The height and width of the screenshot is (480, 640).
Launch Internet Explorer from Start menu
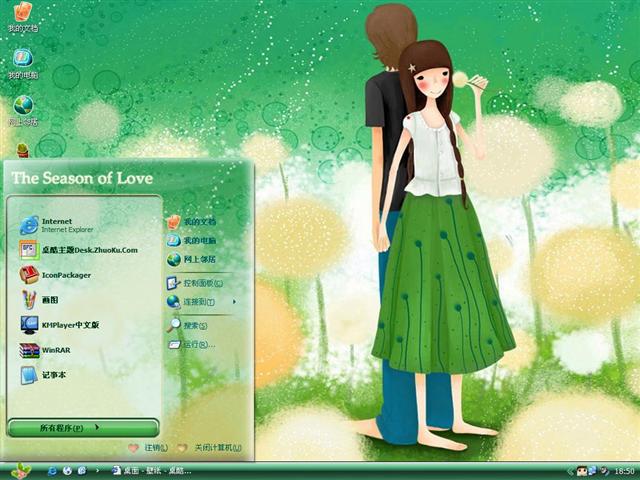coord(57,225)
